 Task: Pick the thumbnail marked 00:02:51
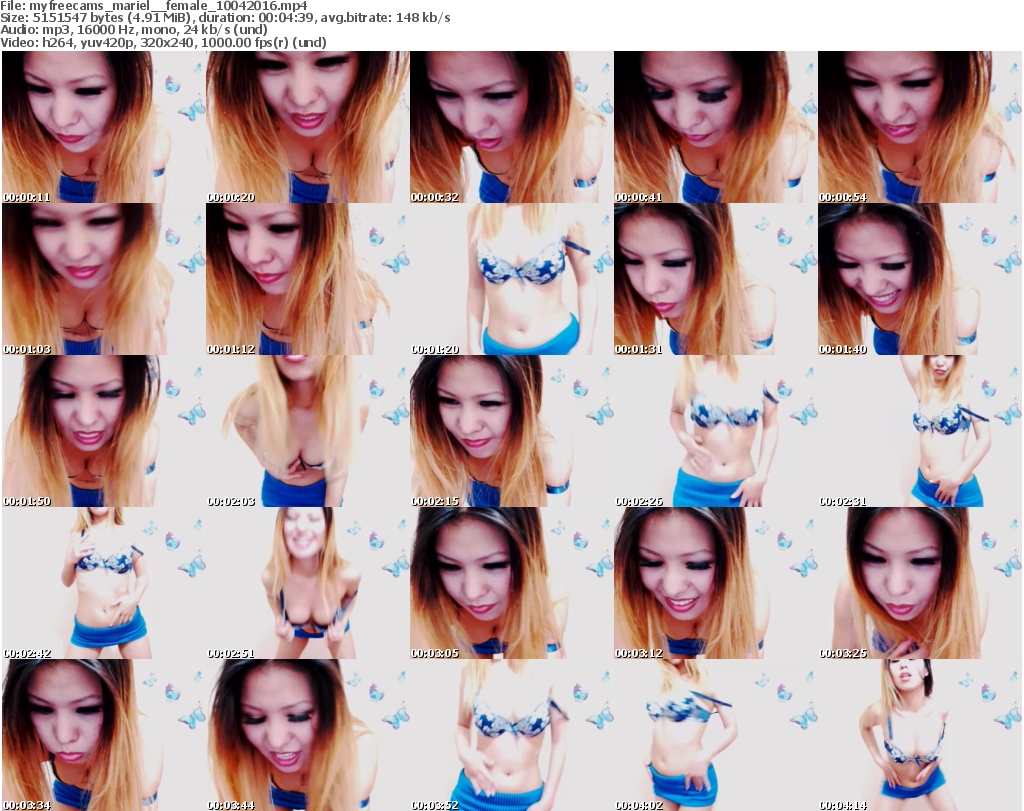click(308, 583)
